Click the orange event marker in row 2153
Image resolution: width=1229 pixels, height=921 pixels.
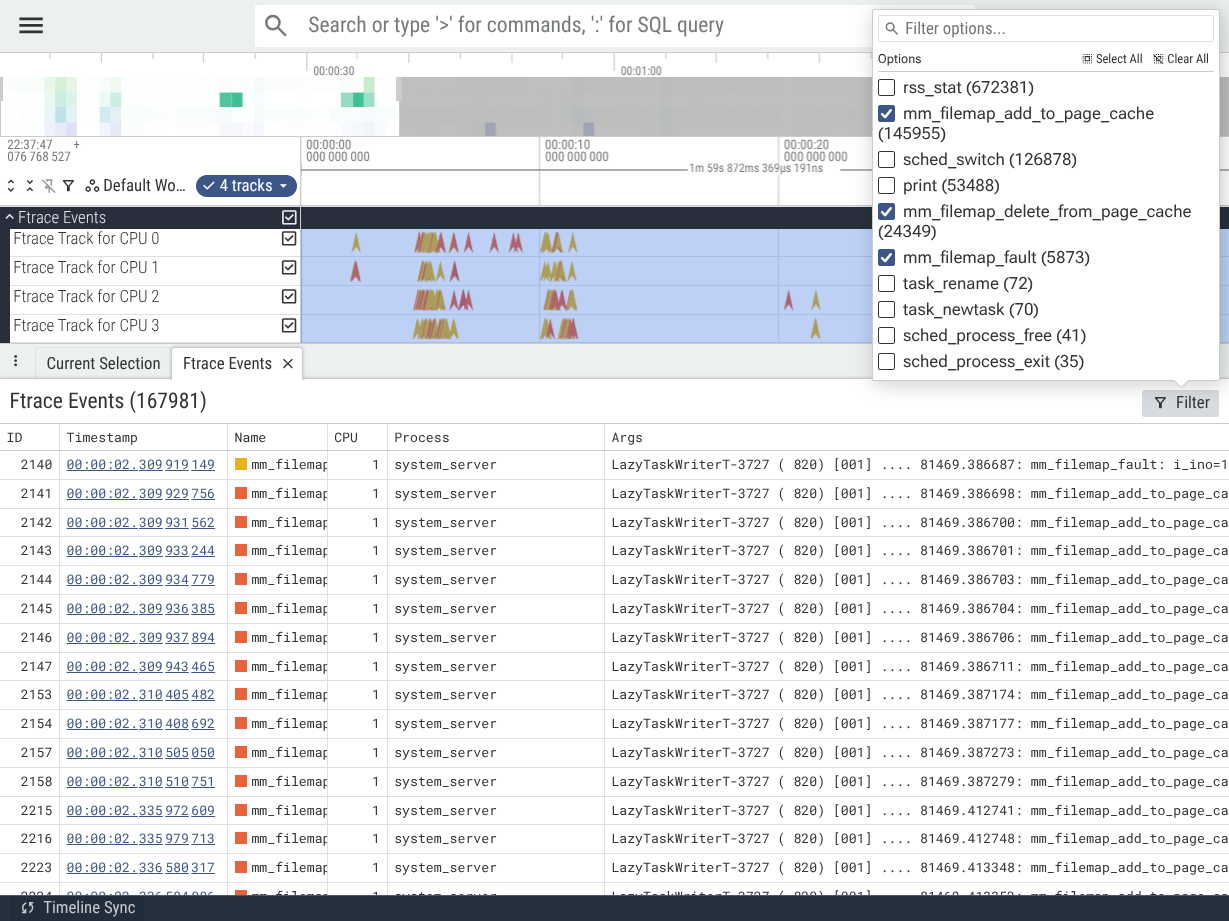pos(241,695)
